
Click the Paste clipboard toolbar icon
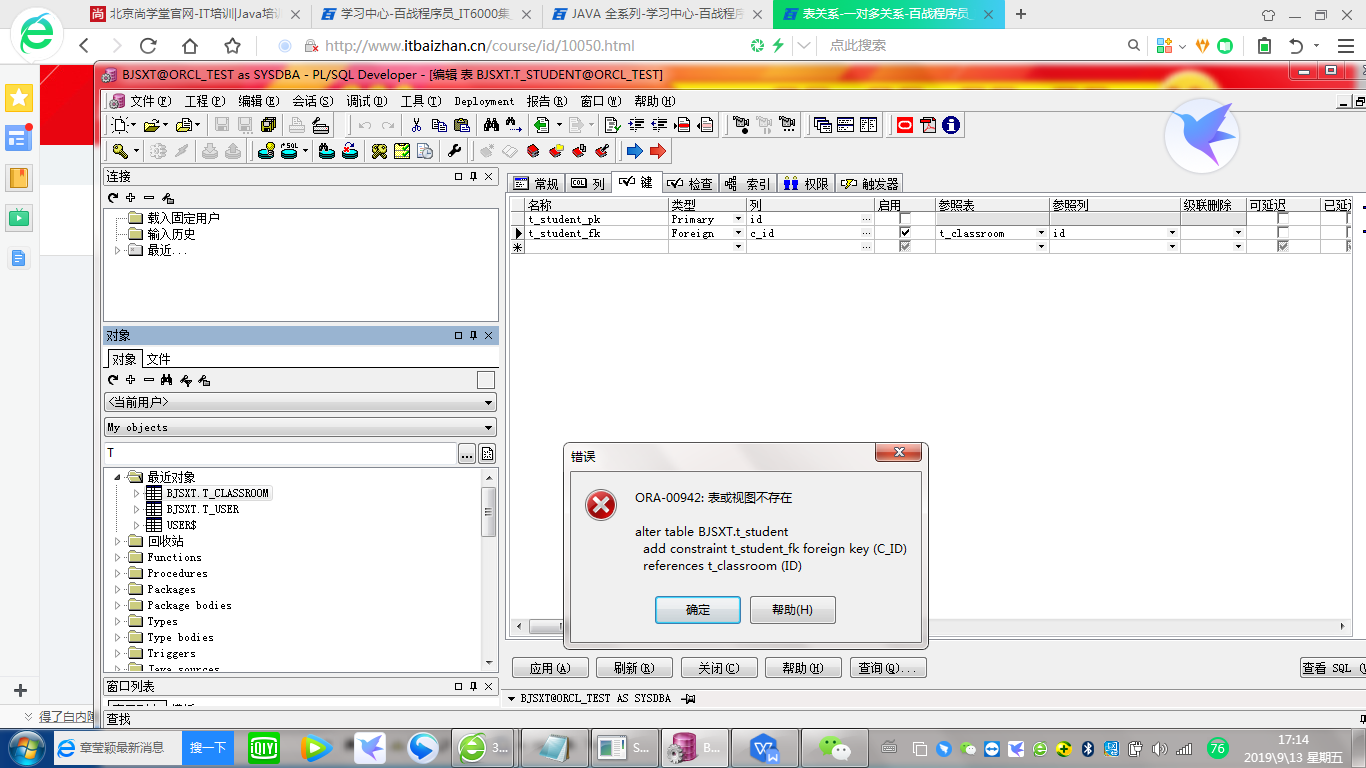click(x=462, y=125)
